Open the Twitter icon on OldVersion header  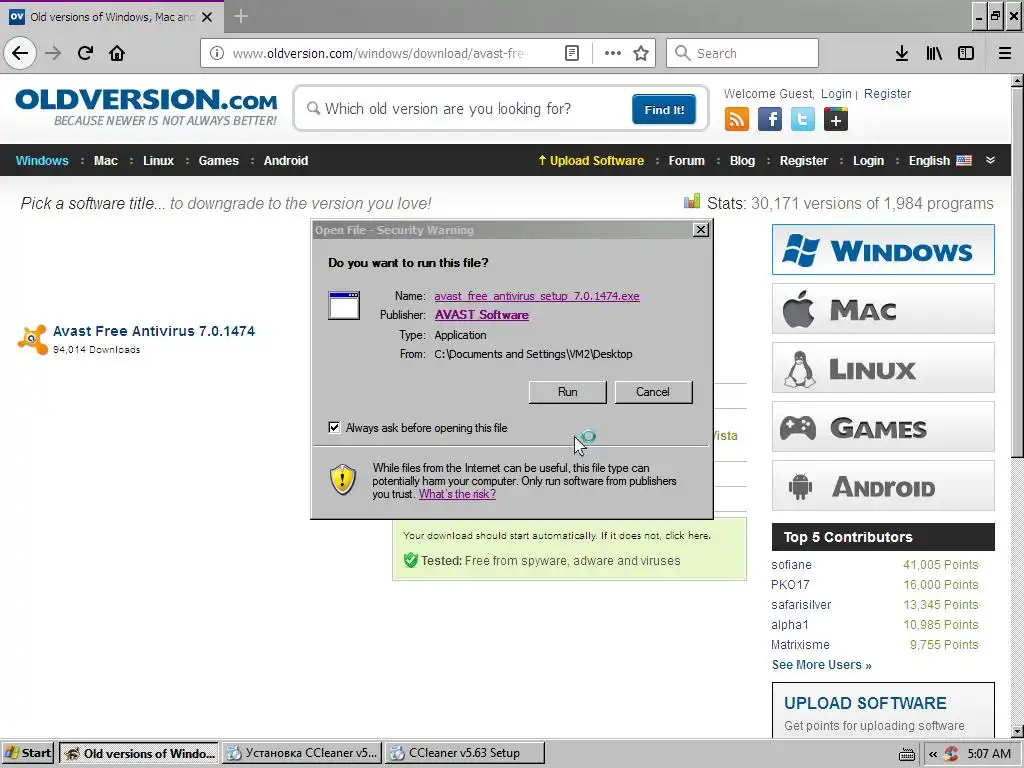coord(803,120)
